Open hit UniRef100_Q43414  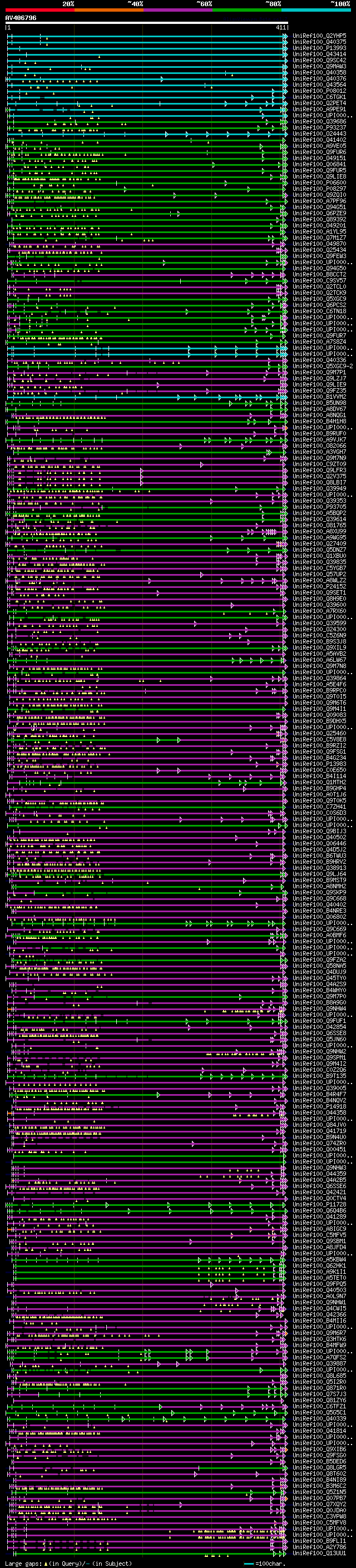point(319,54)
